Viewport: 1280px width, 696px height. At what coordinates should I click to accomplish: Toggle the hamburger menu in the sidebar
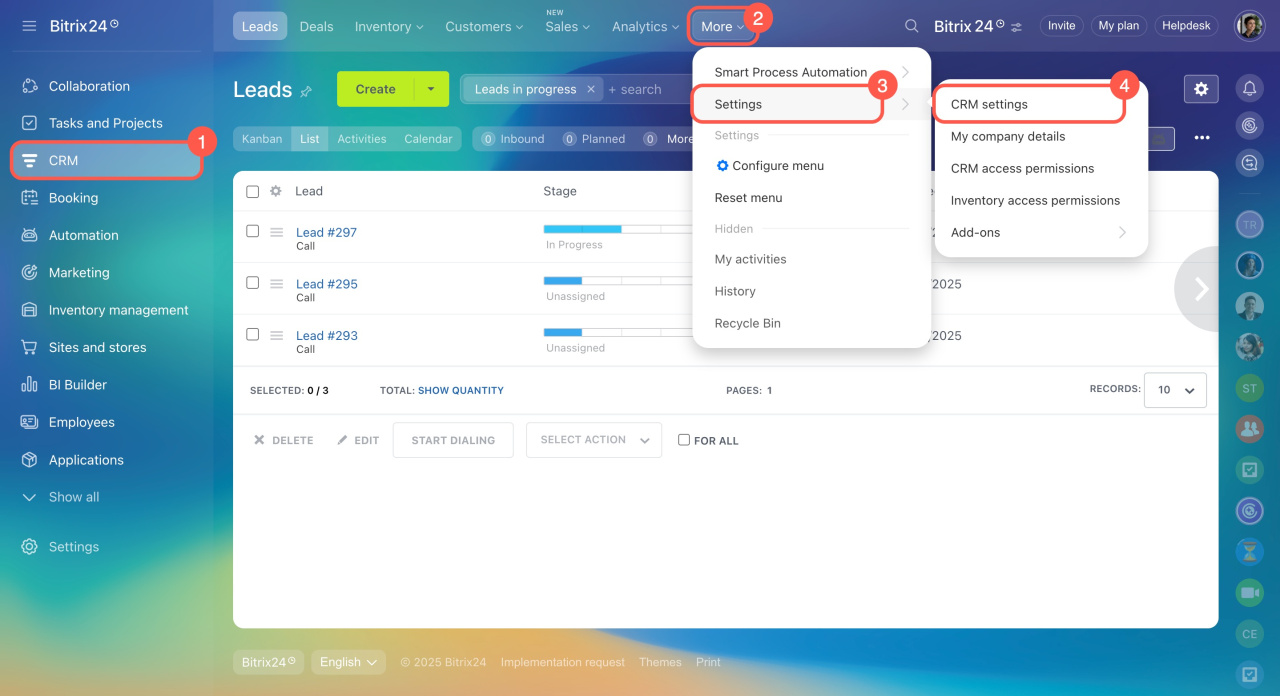[x=29, y=26]
